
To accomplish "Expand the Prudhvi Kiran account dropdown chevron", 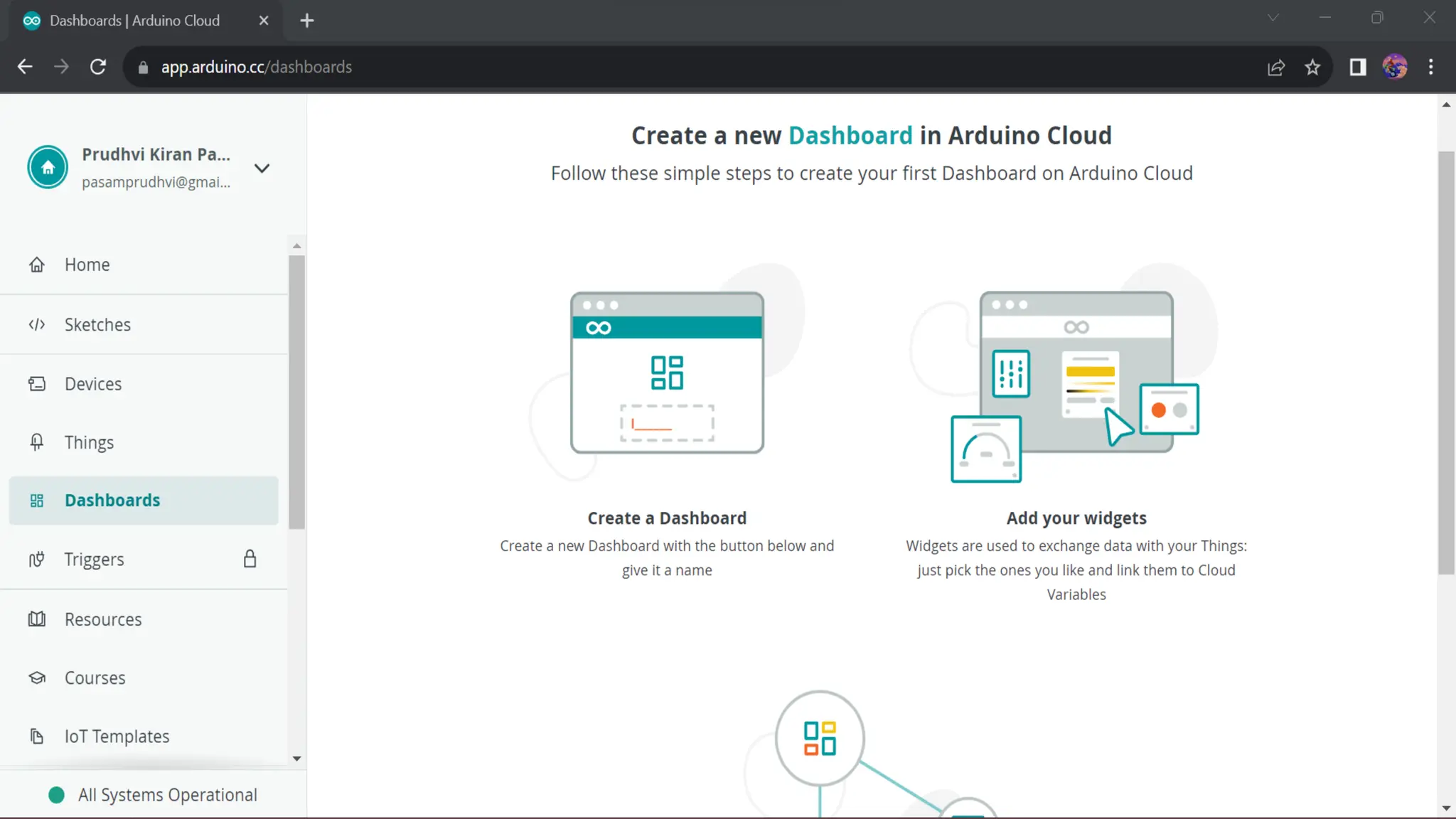I will pyautogui.click(x=262, y=168).
